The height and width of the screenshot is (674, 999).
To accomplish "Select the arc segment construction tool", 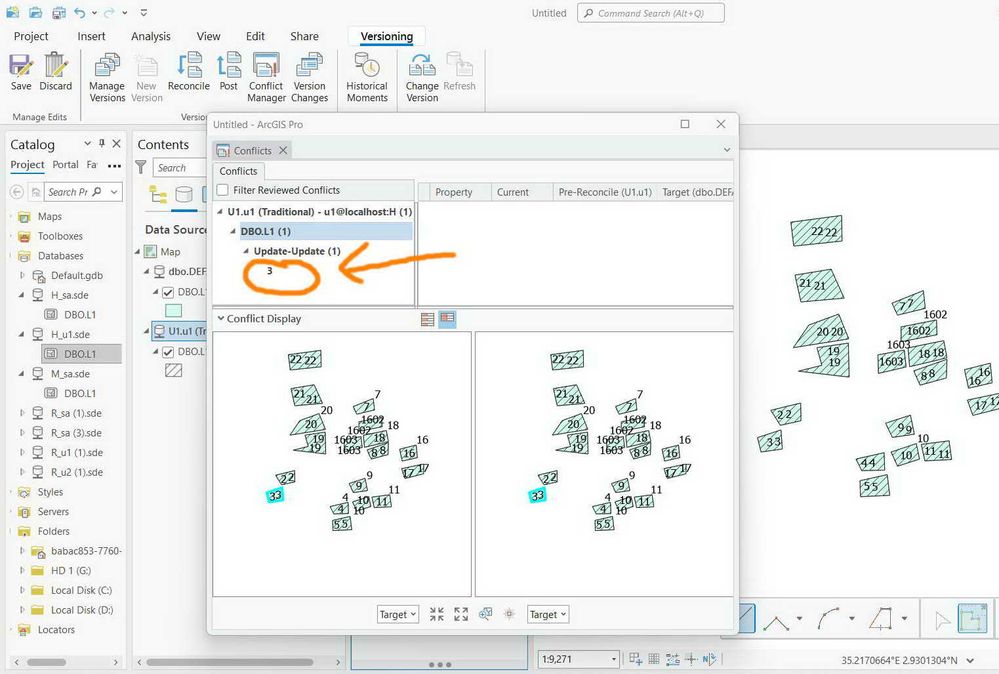I will pyautogui.click(x=828, y=619).
